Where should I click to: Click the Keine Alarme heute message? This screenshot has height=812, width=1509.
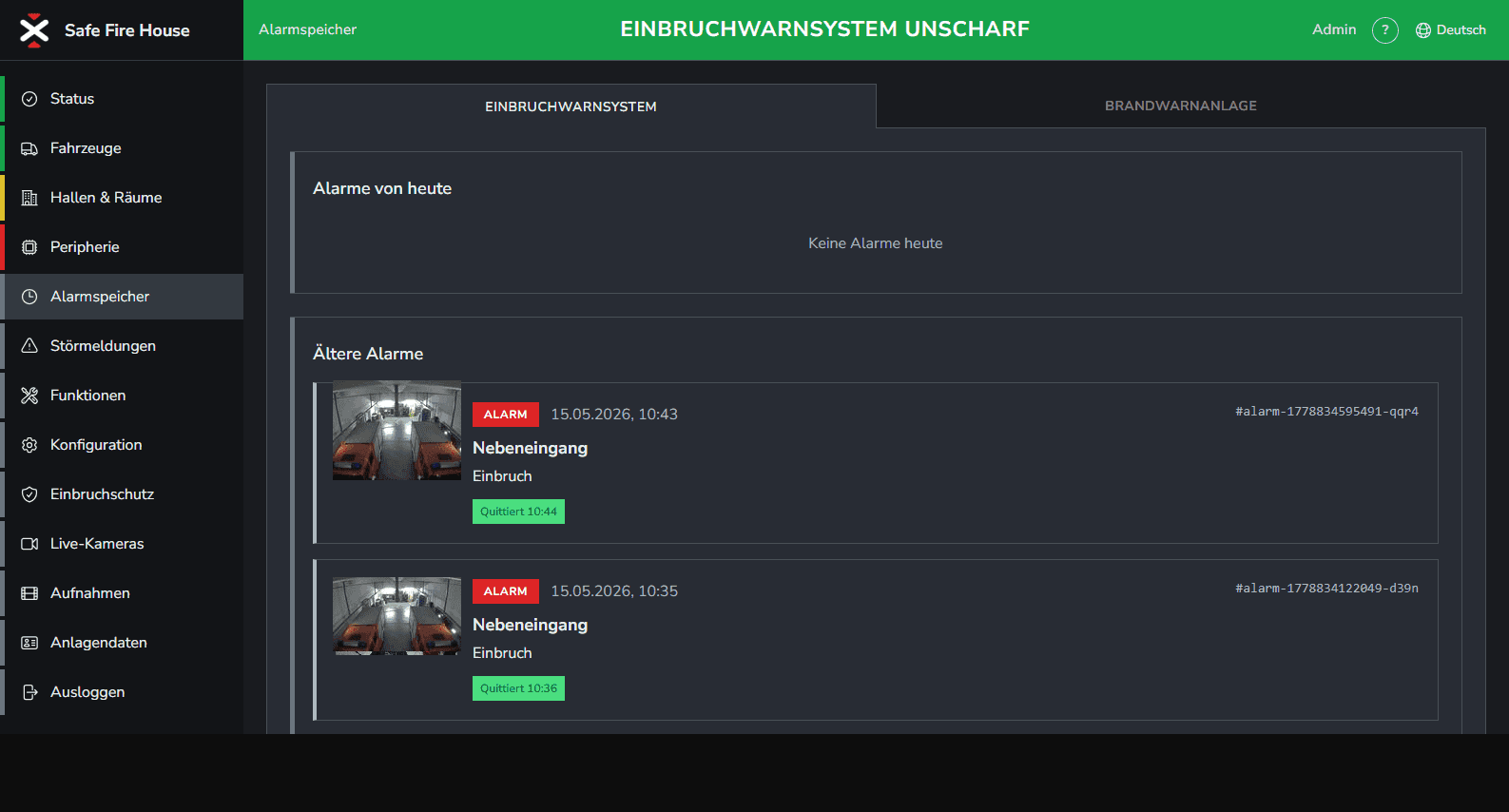[875, 243]
